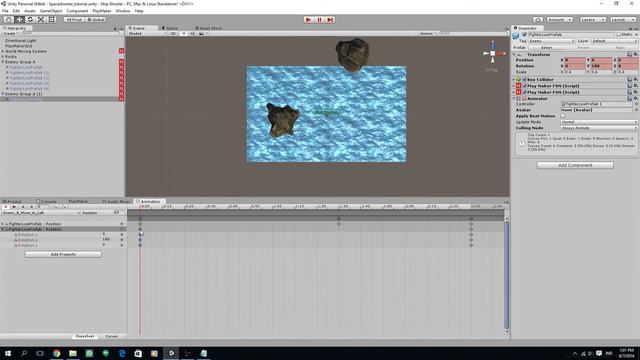Click the Animation window play button

click(x=14, y=207)
